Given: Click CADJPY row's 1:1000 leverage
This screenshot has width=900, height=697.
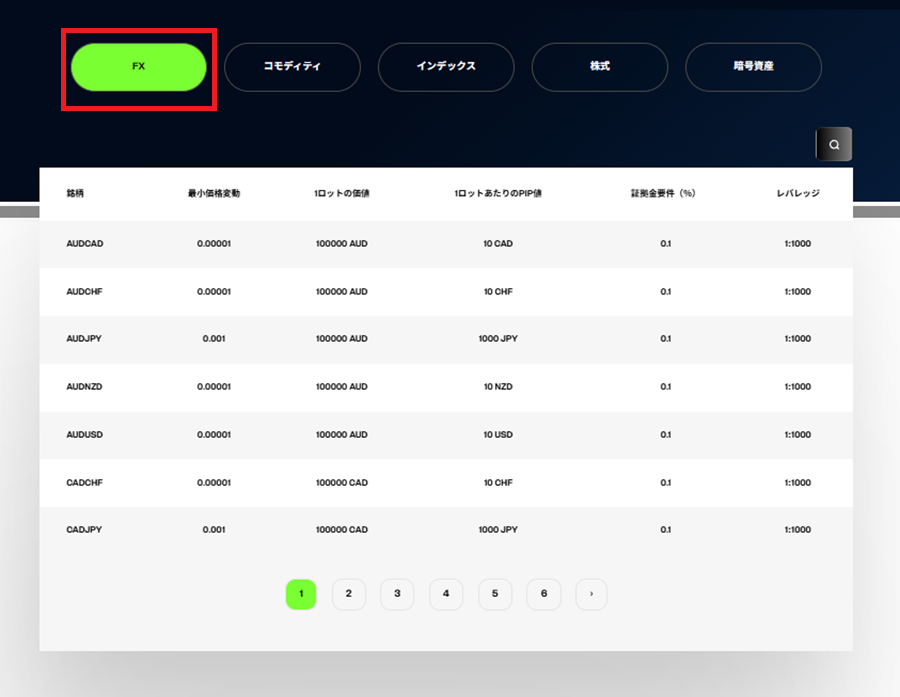Looking at the screenshot, I should pyautogui.click(x=798, y=530).
